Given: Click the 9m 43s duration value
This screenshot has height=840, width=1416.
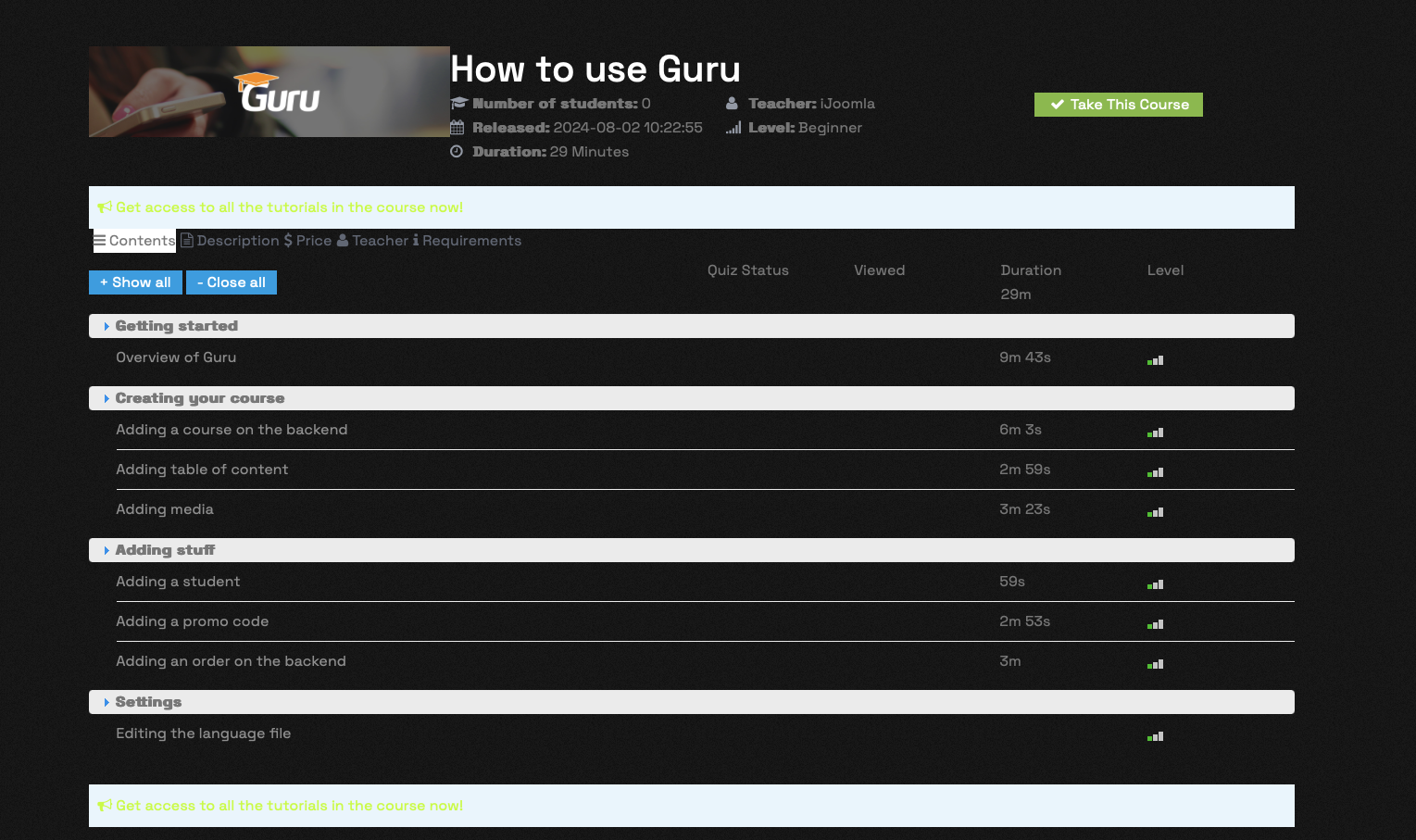Looking at the screenshot, I should click(1025, 357).
